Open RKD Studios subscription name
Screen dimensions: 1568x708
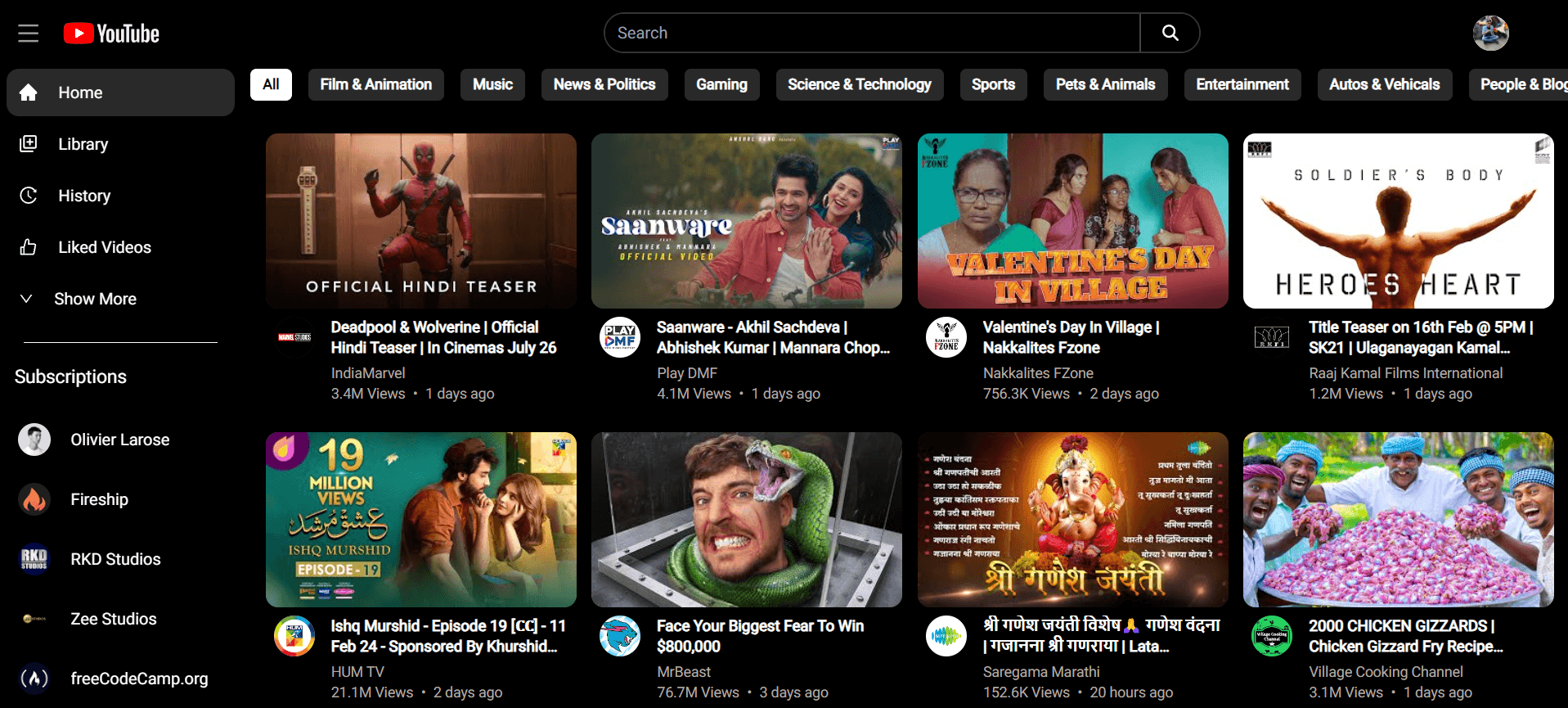(x=115, y=559)
